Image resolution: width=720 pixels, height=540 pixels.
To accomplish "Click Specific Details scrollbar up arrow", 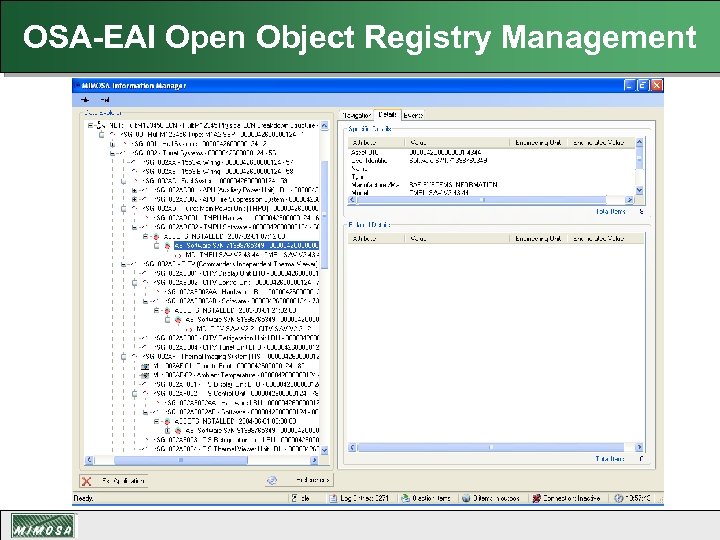I will pos(640,142).
